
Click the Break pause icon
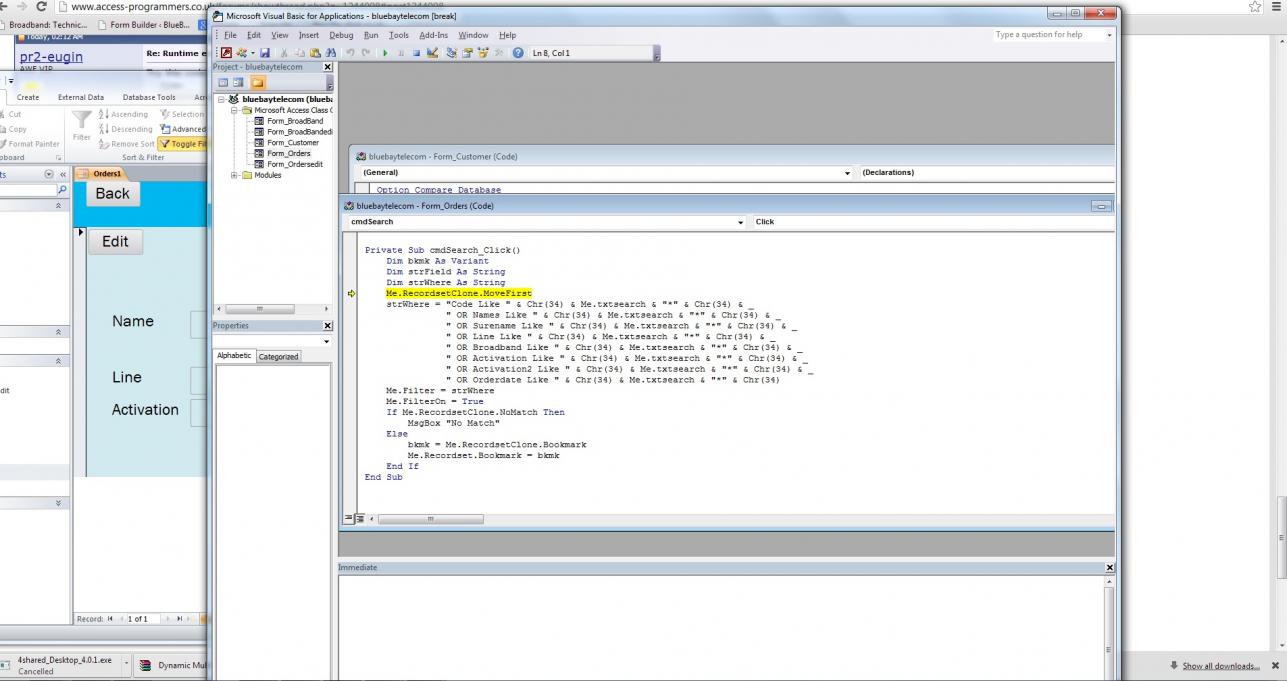[401, 53]
